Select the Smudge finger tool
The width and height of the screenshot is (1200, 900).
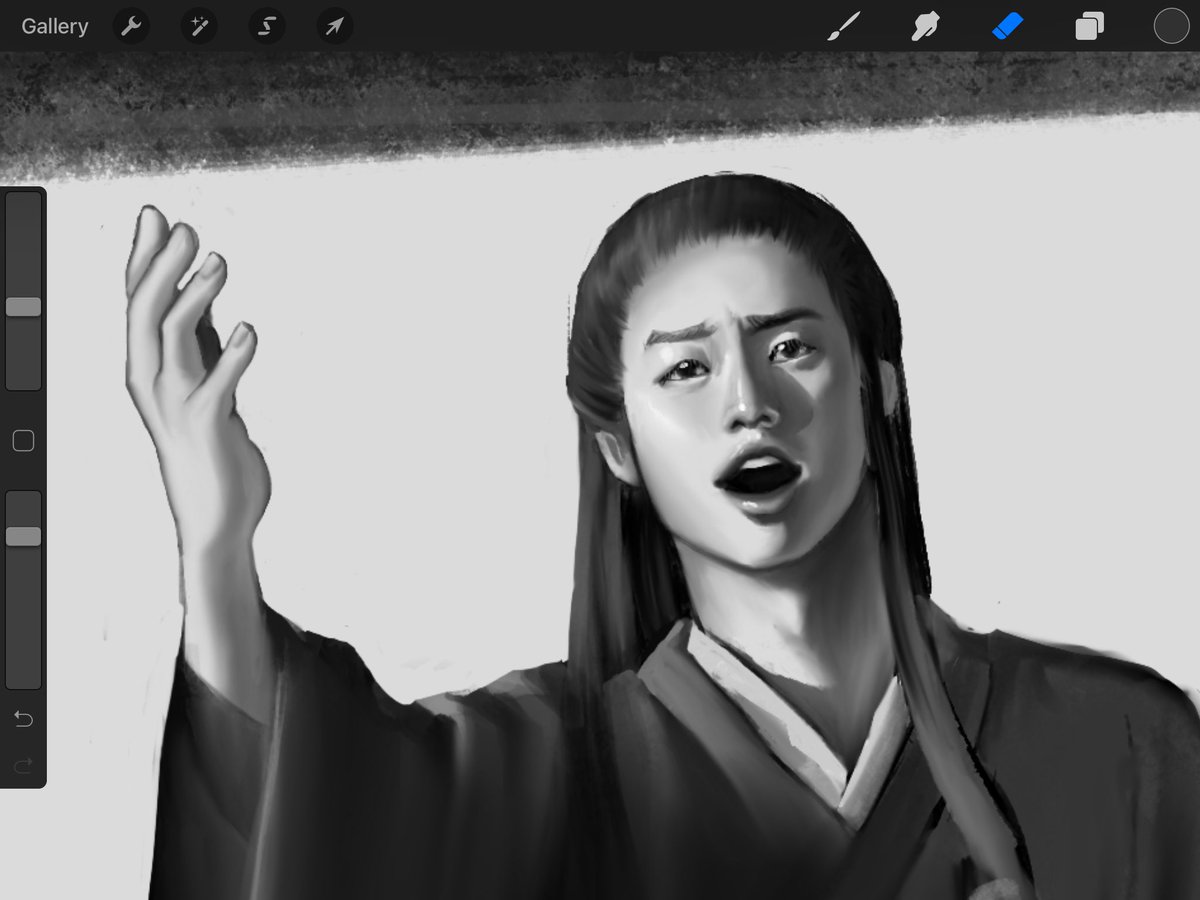[925, 26]
